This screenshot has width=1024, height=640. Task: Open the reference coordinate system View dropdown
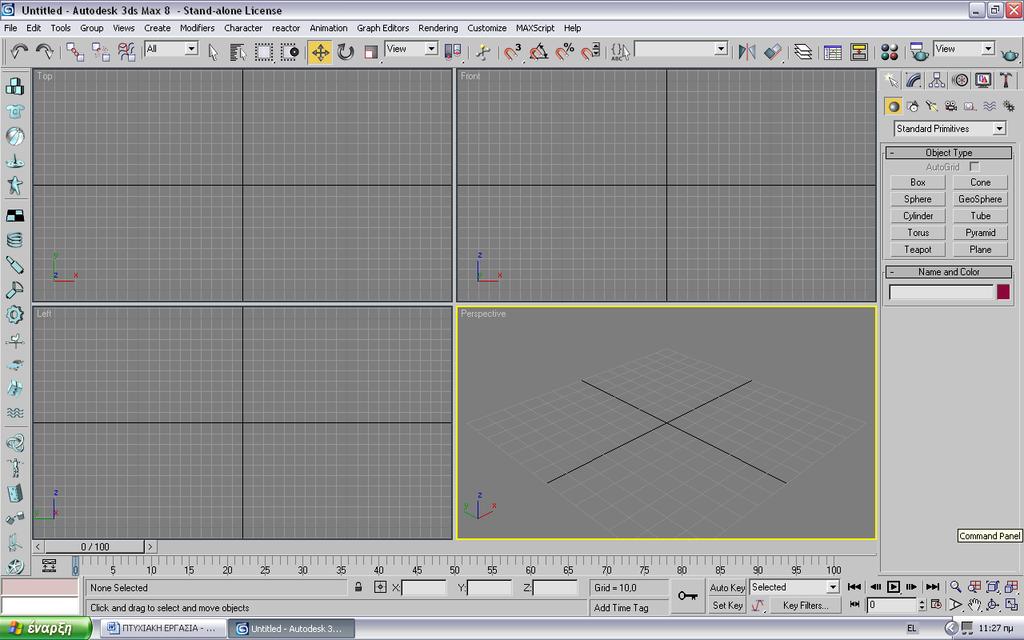click(411, 48)
